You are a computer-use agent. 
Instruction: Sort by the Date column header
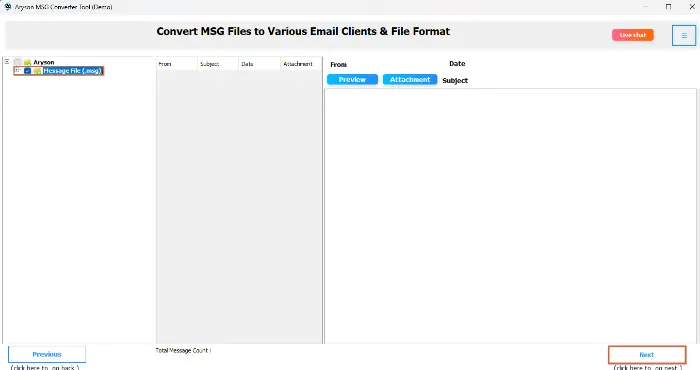coord(259,64)
